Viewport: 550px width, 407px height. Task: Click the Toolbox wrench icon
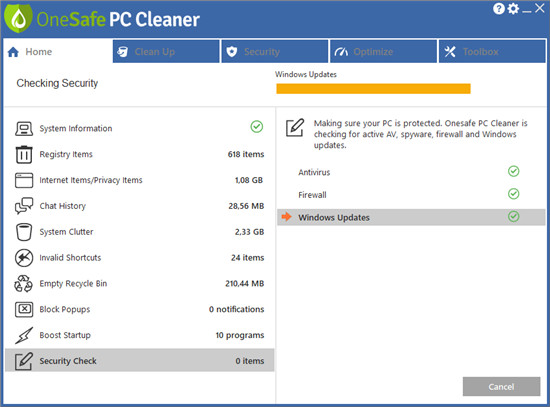point(450,52)
